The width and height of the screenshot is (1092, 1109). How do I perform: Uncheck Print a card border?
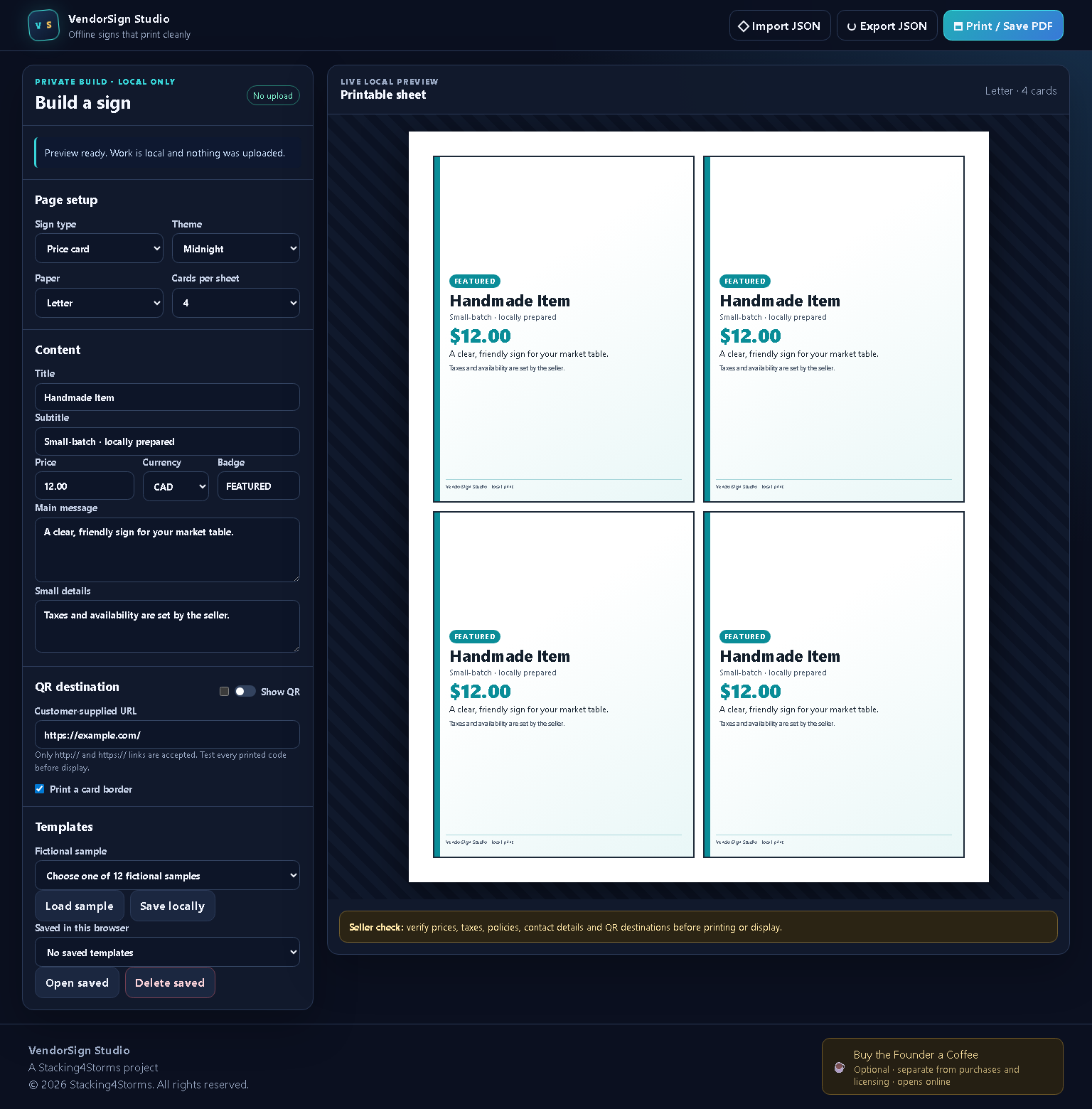(x=40, y=788)
